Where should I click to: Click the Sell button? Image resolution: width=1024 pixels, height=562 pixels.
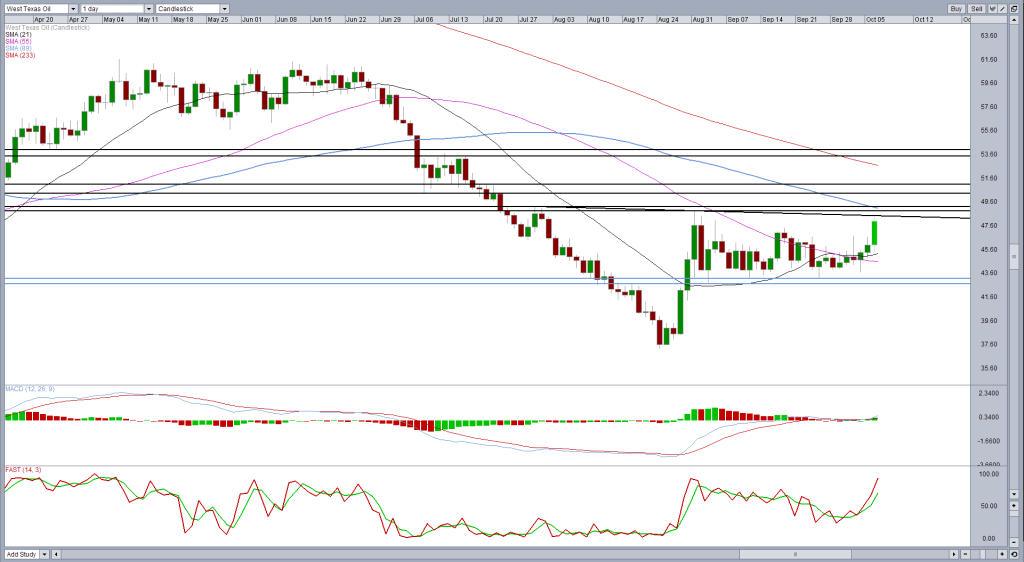[976, 8]
